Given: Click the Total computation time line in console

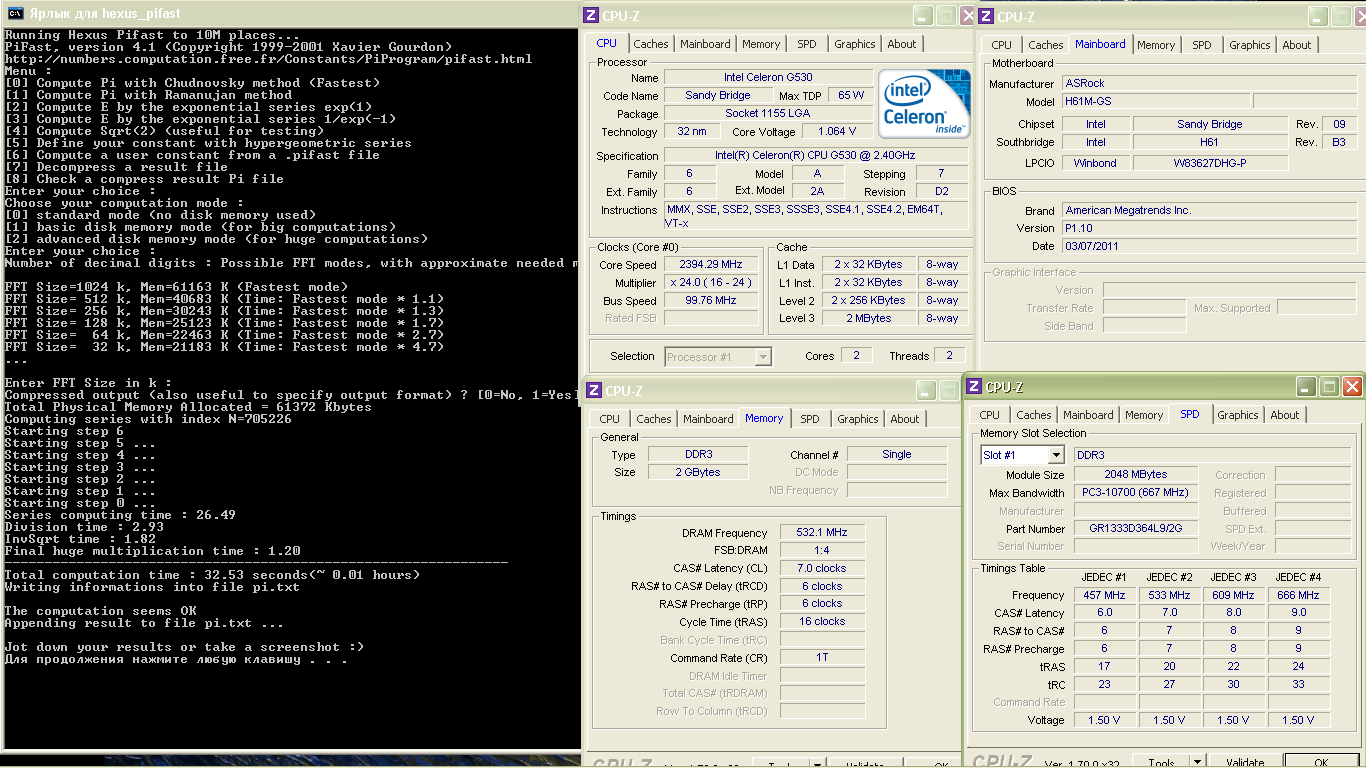Looking at the screenshot, I should tap(213, 575).
